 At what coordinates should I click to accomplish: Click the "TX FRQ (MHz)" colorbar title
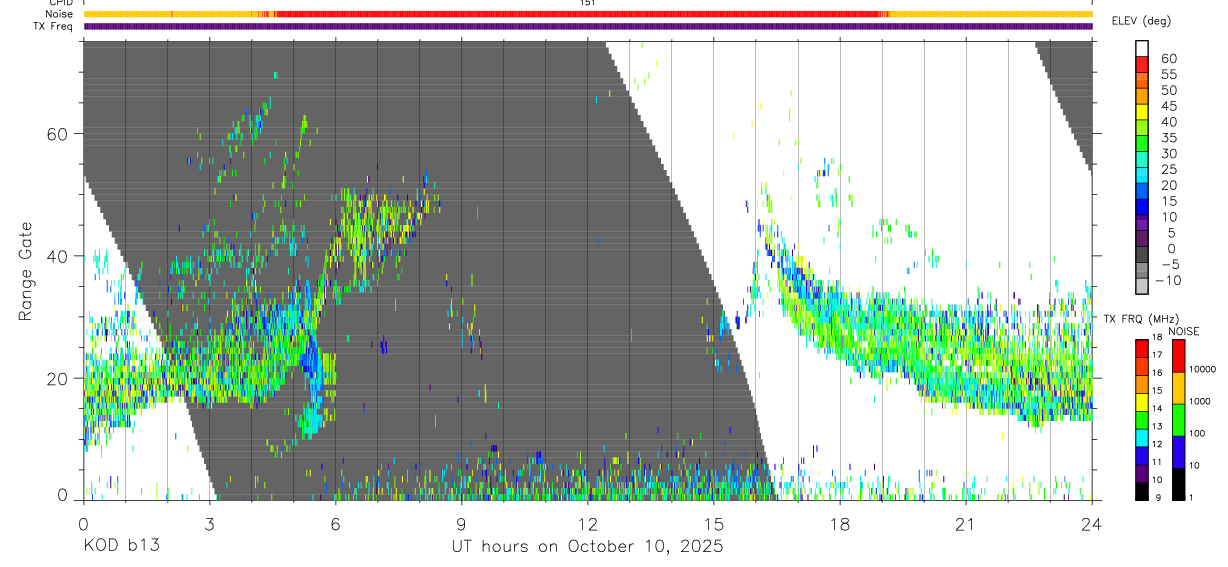[1140, 318]
